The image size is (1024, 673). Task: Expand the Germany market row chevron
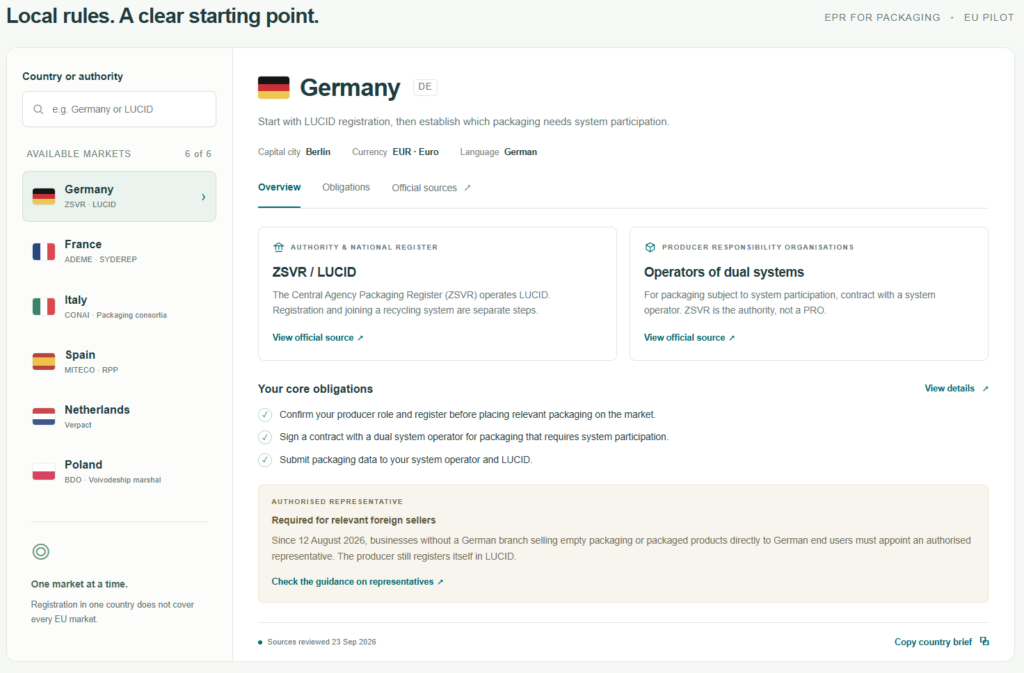point(203,196)
